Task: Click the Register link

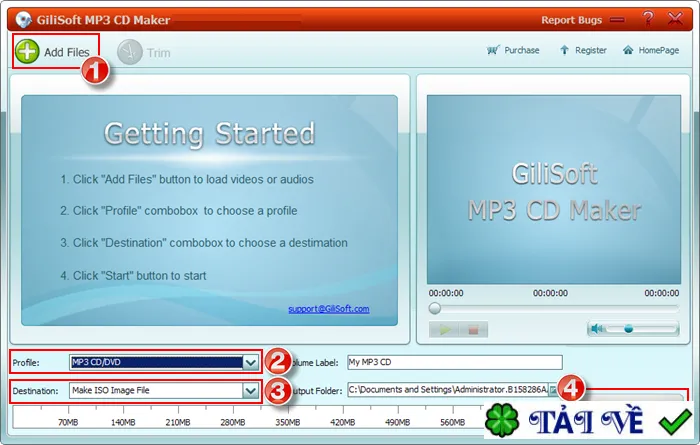Action: click(x=583, y=50)
